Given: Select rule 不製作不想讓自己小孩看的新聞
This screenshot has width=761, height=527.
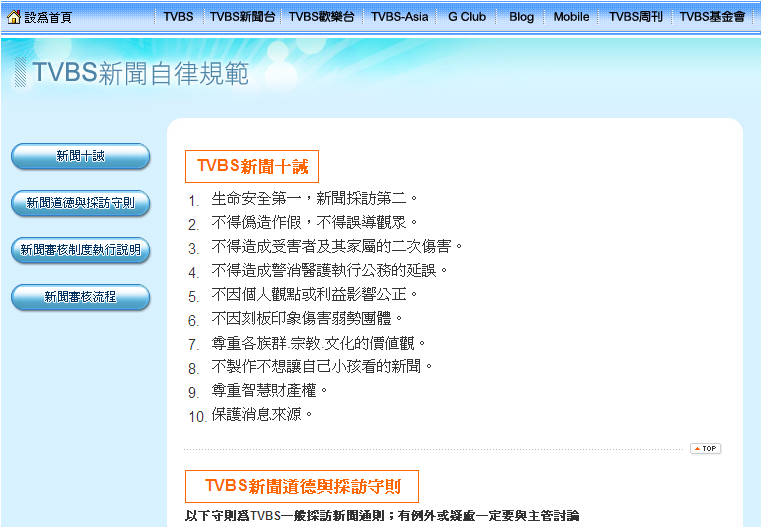Looking at the screenshot, I should 322,366.
